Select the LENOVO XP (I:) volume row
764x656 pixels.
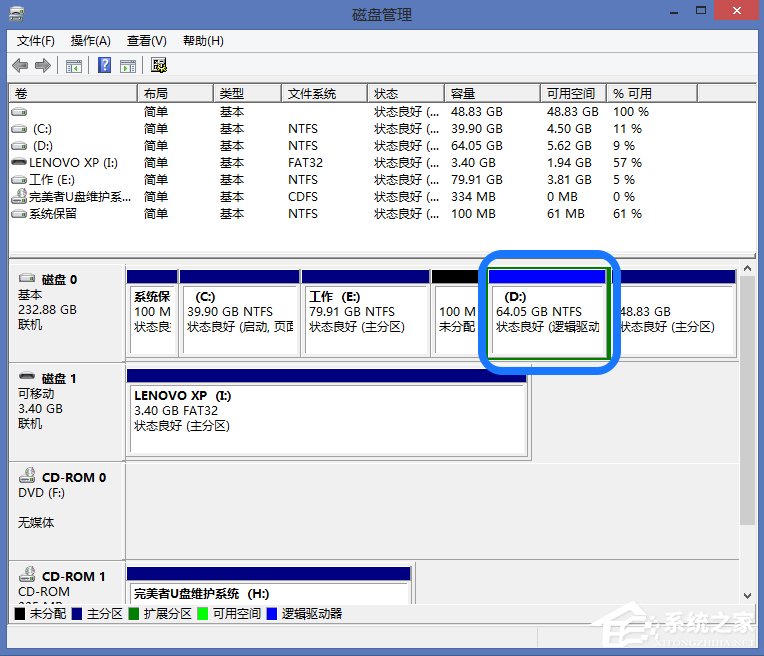(382, 163)
